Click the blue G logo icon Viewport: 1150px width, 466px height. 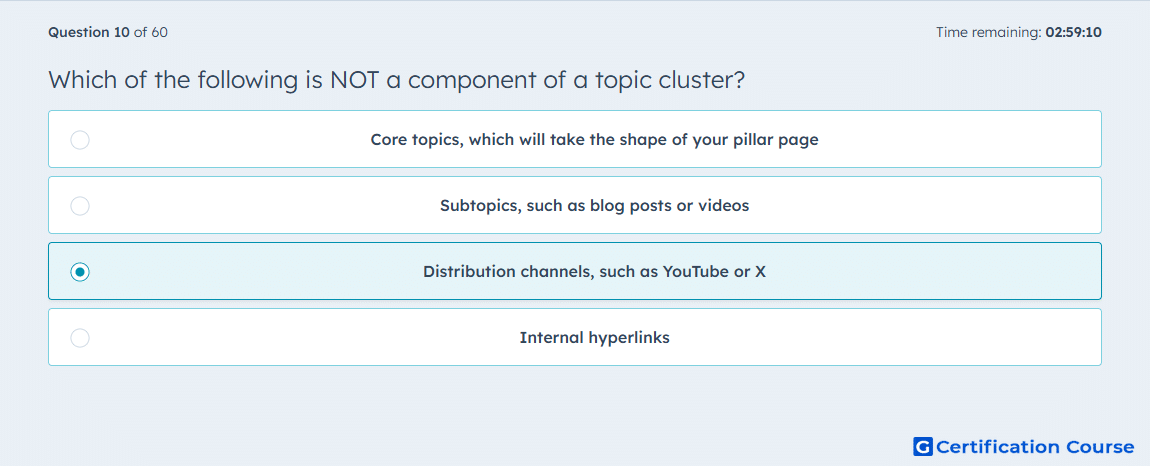923,446
